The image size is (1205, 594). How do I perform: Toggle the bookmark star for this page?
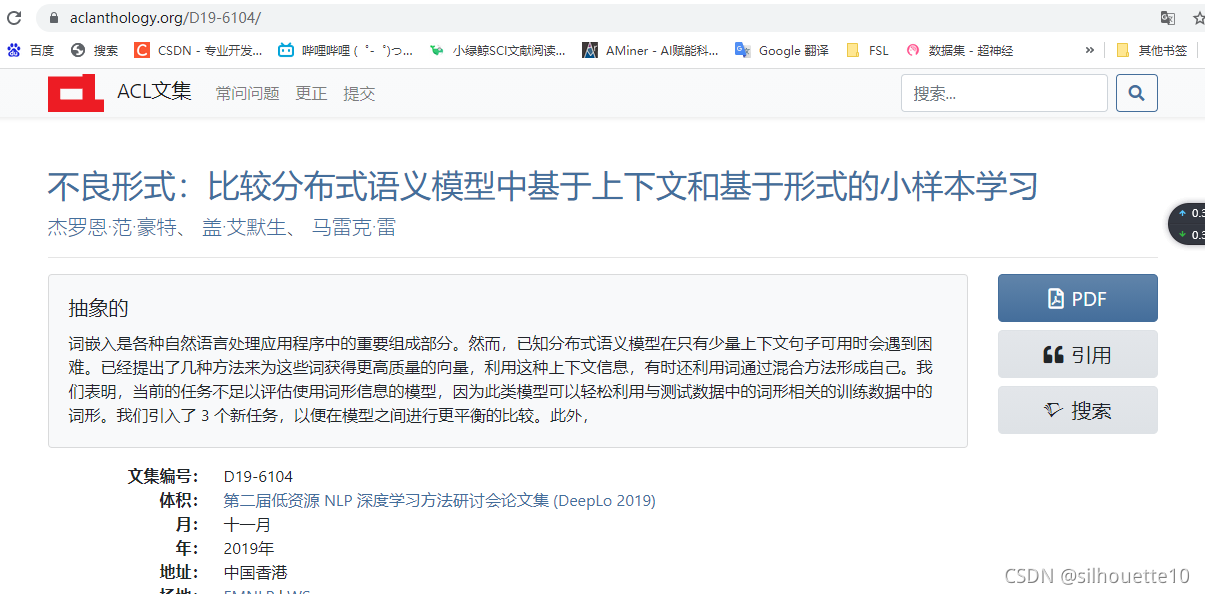click(x=1197, y=17)
